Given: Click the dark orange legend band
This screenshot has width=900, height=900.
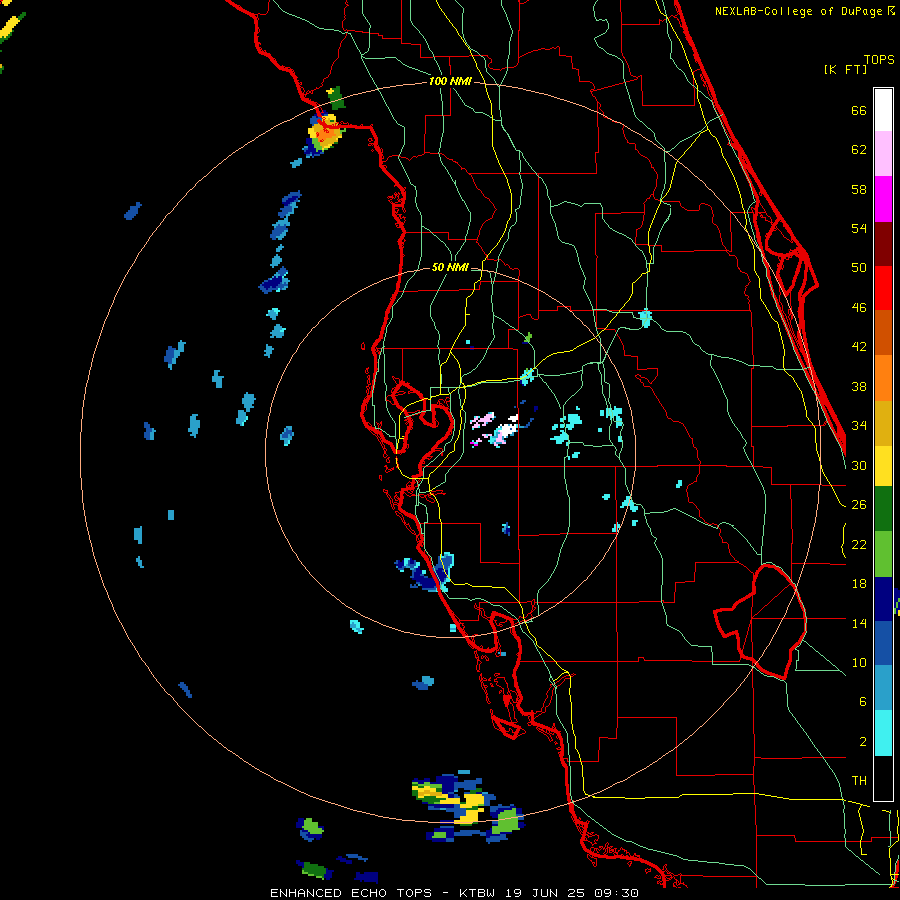Looking at the screenshot, I should 883,333.
